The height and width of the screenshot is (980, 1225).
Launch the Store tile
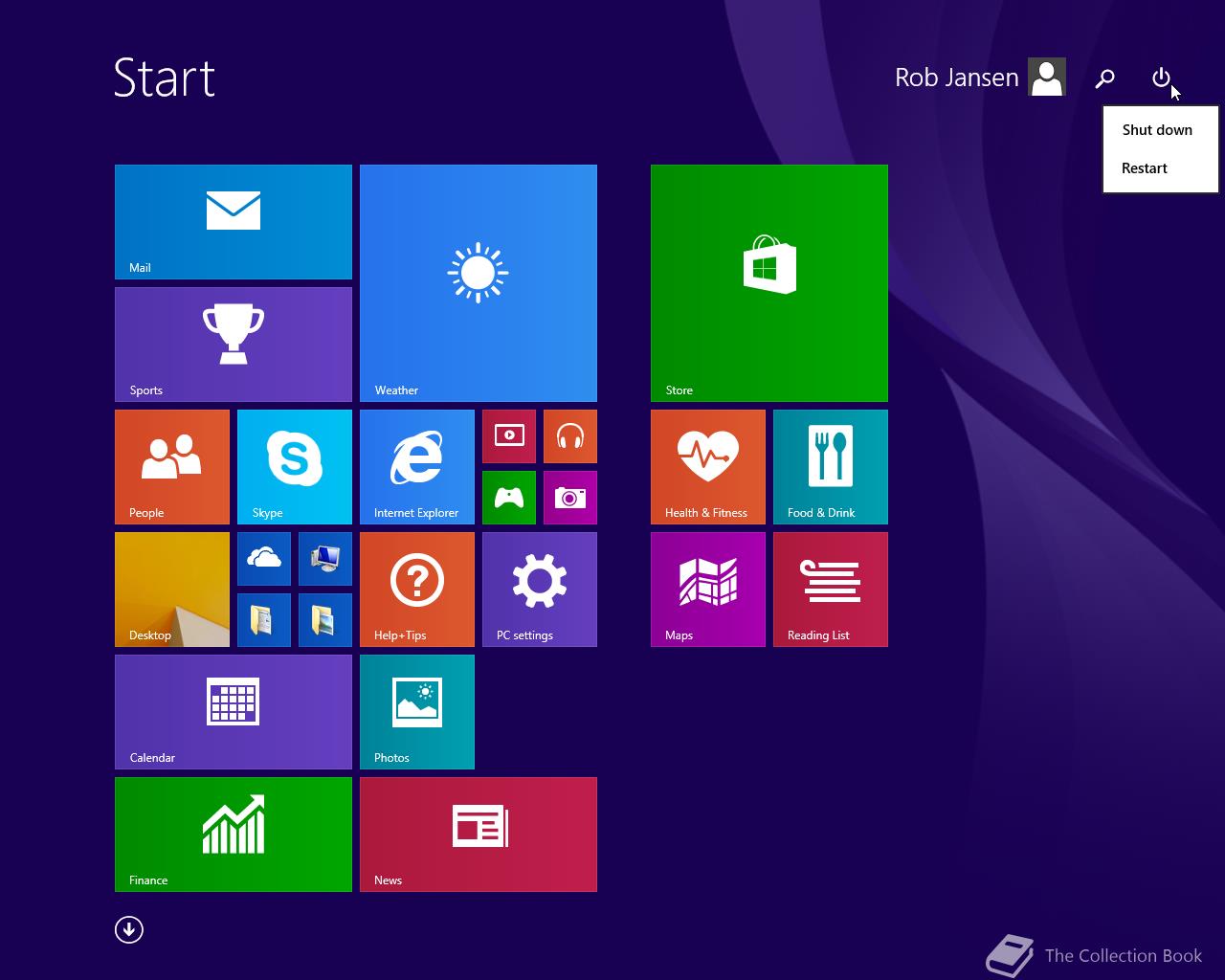click(769, 283)
